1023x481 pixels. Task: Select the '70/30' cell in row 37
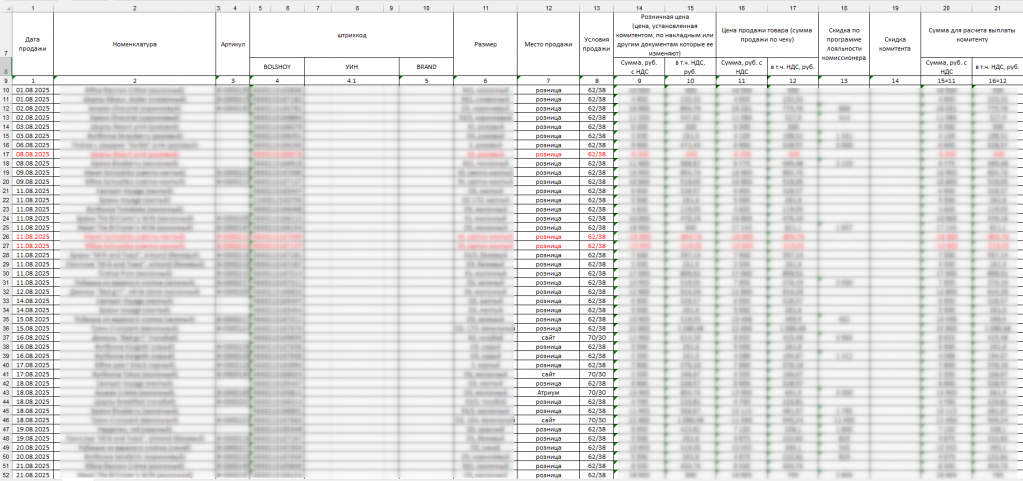click(x=596, y=338)
